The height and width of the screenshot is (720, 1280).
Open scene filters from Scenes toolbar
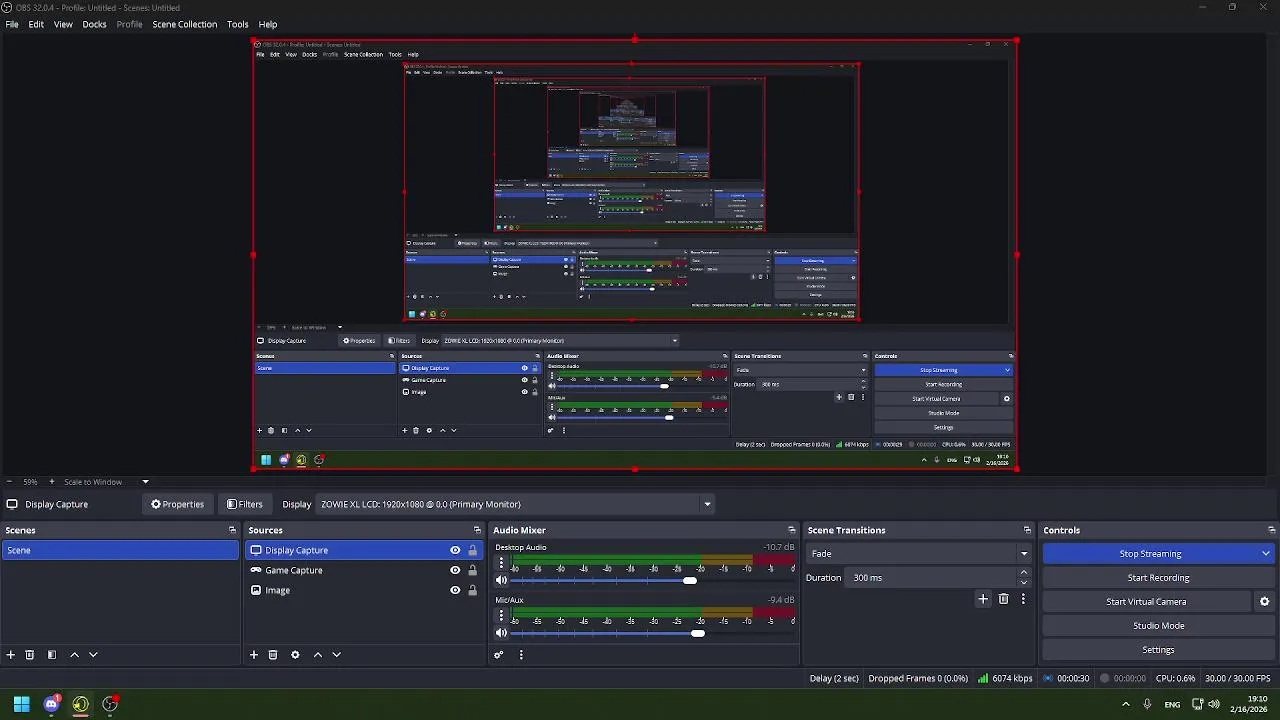(52, 655)
